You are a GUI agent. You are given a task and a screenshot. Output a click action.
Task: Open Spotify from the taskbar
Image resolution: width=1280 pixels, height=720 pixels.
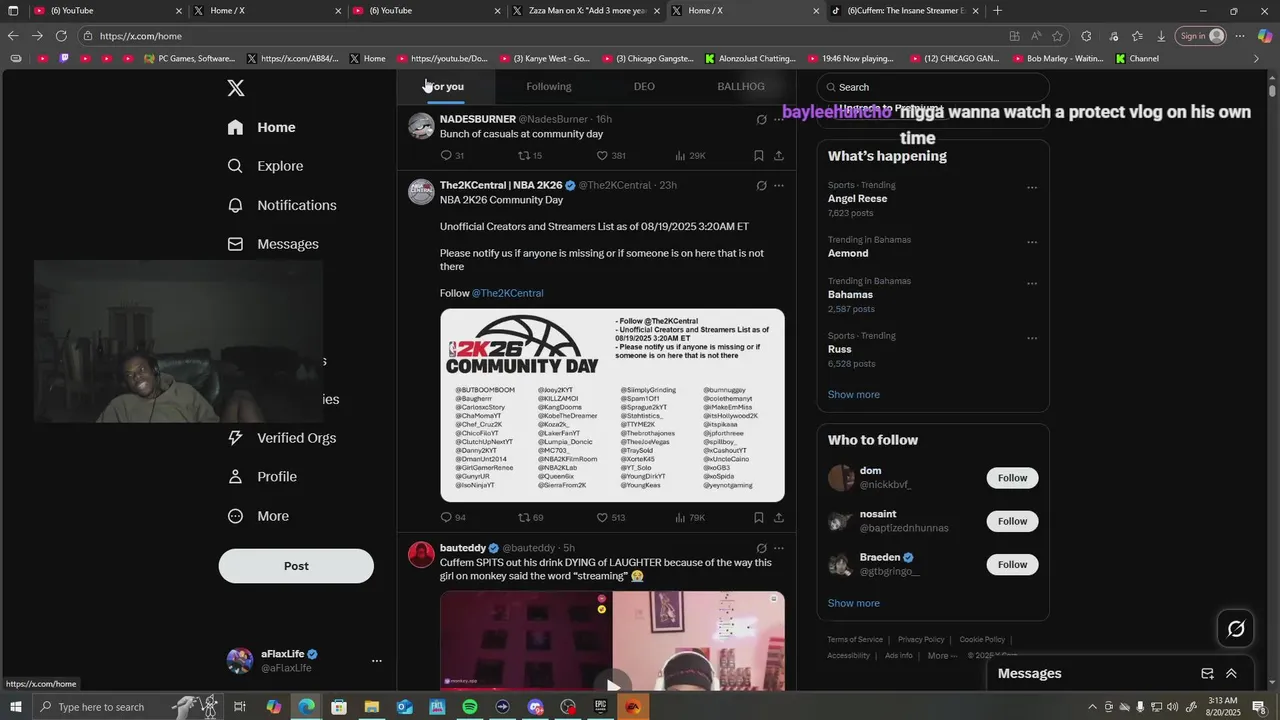pos(470,707)
